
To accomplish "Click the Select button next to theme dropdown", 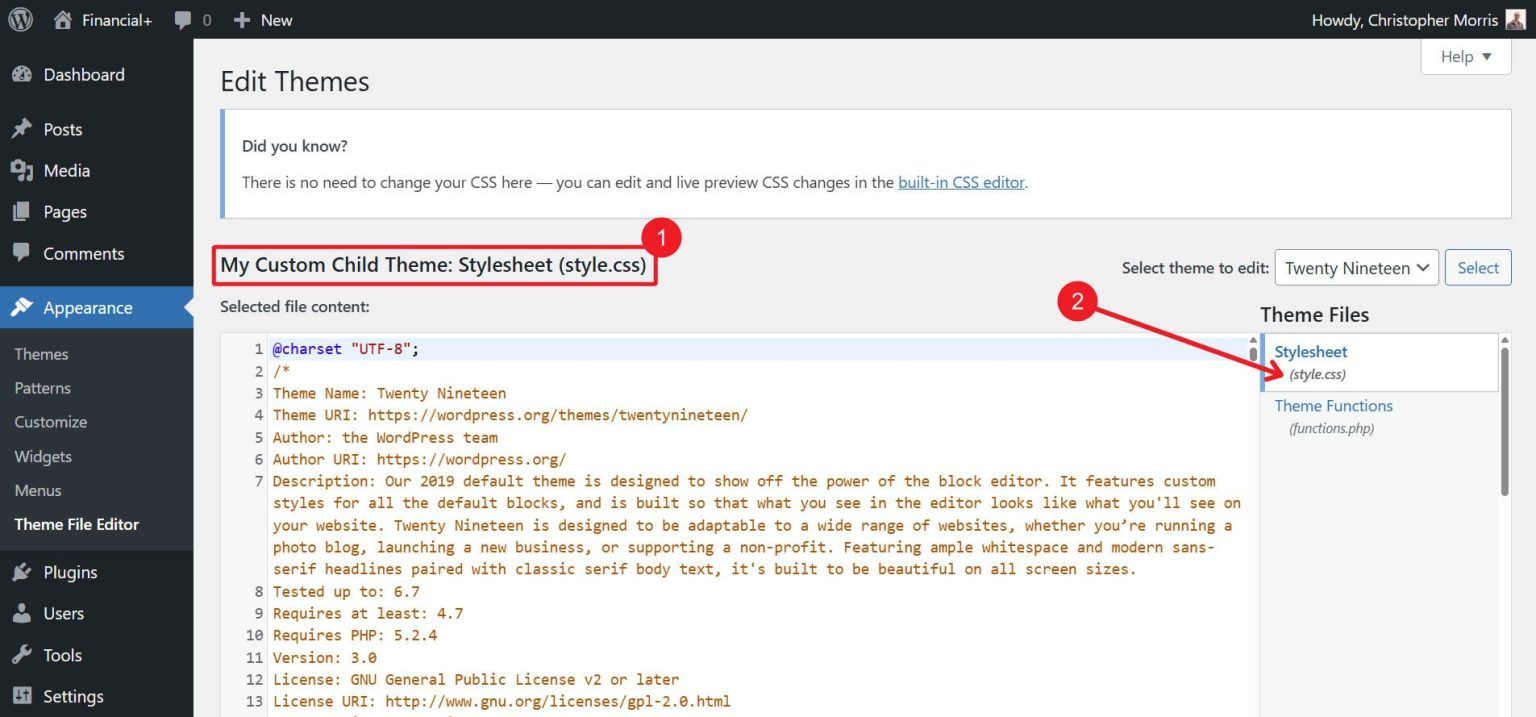I will point(1477,267).
